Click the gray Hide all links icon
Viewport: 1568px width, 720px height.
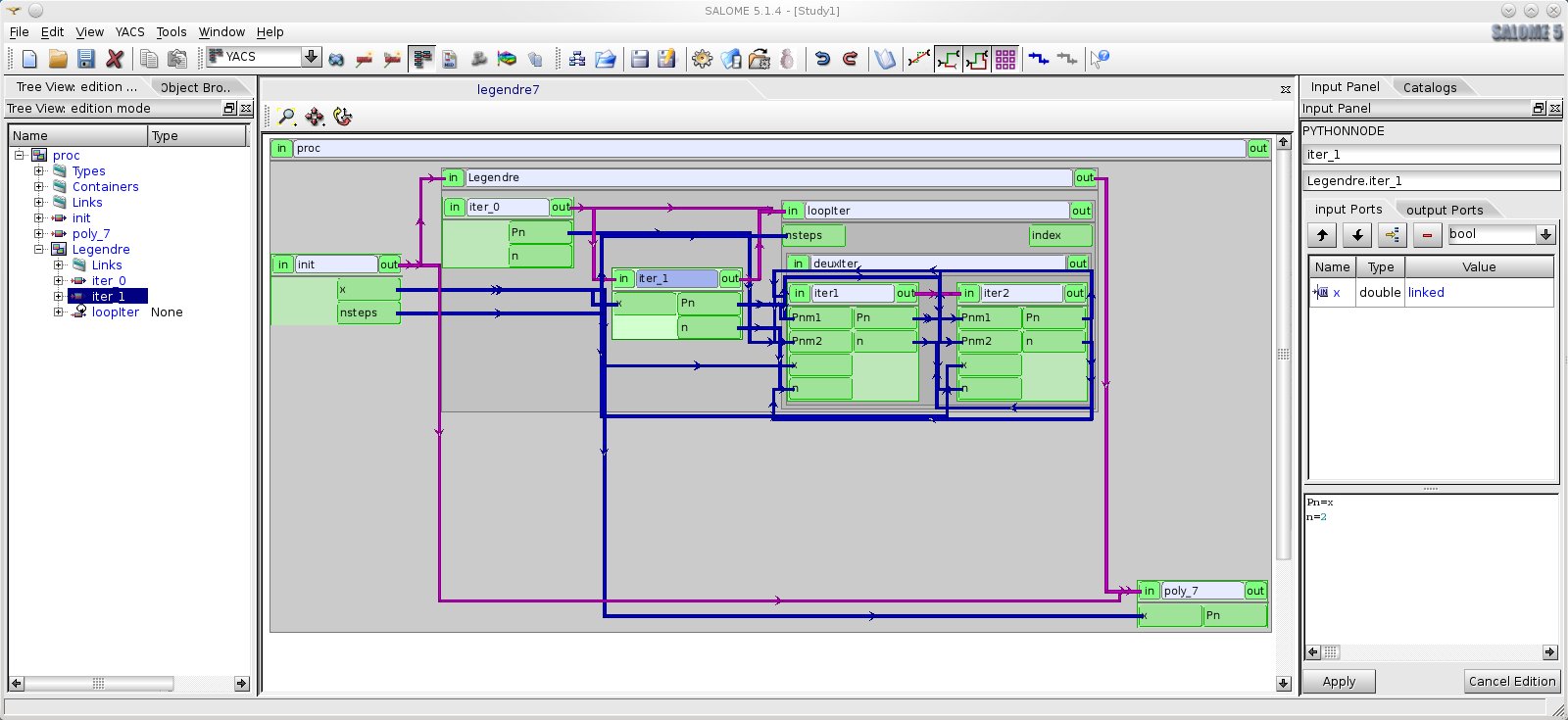tap(1067, 59)
